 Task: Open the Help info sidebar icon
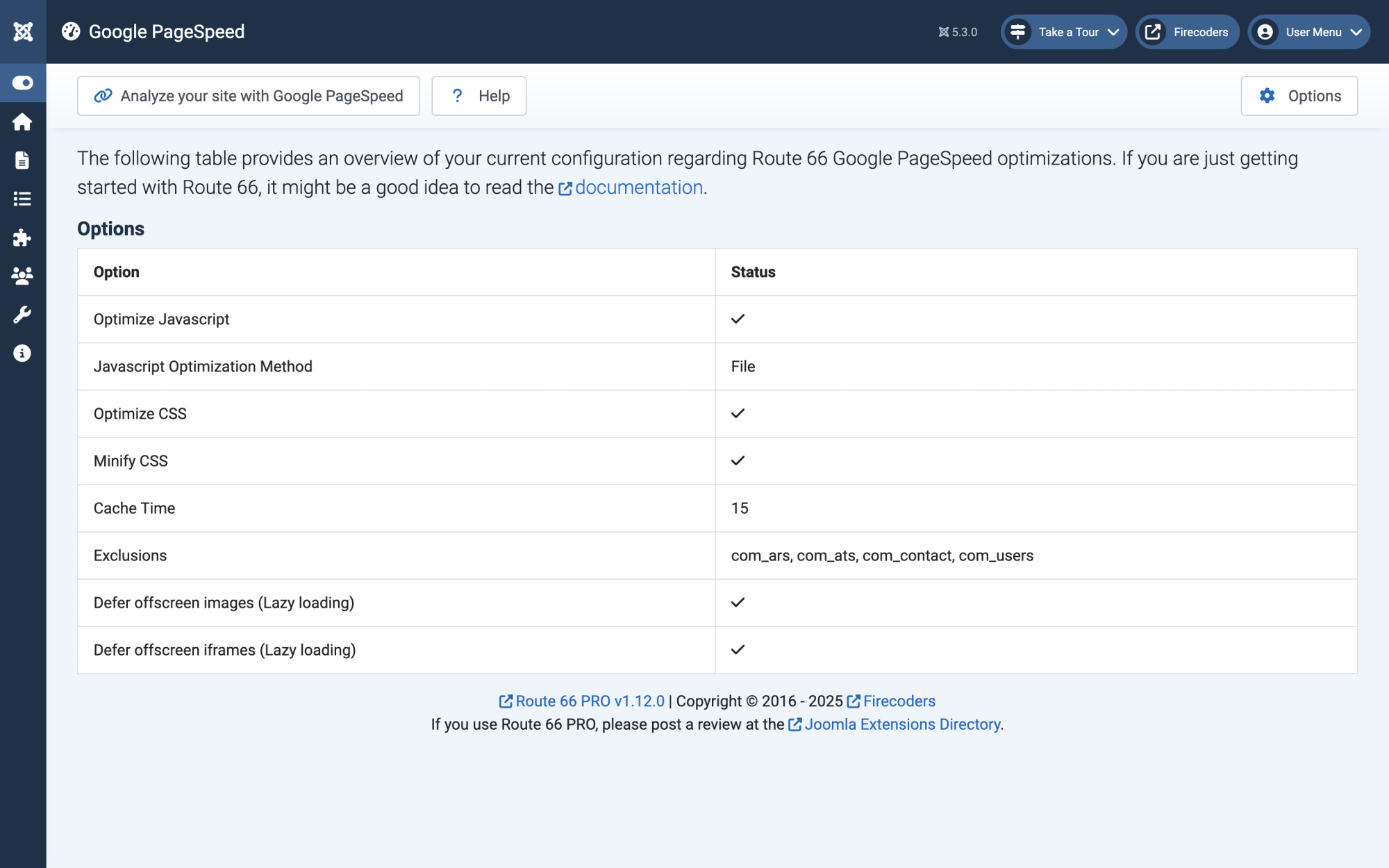click(x=22, y=353)
